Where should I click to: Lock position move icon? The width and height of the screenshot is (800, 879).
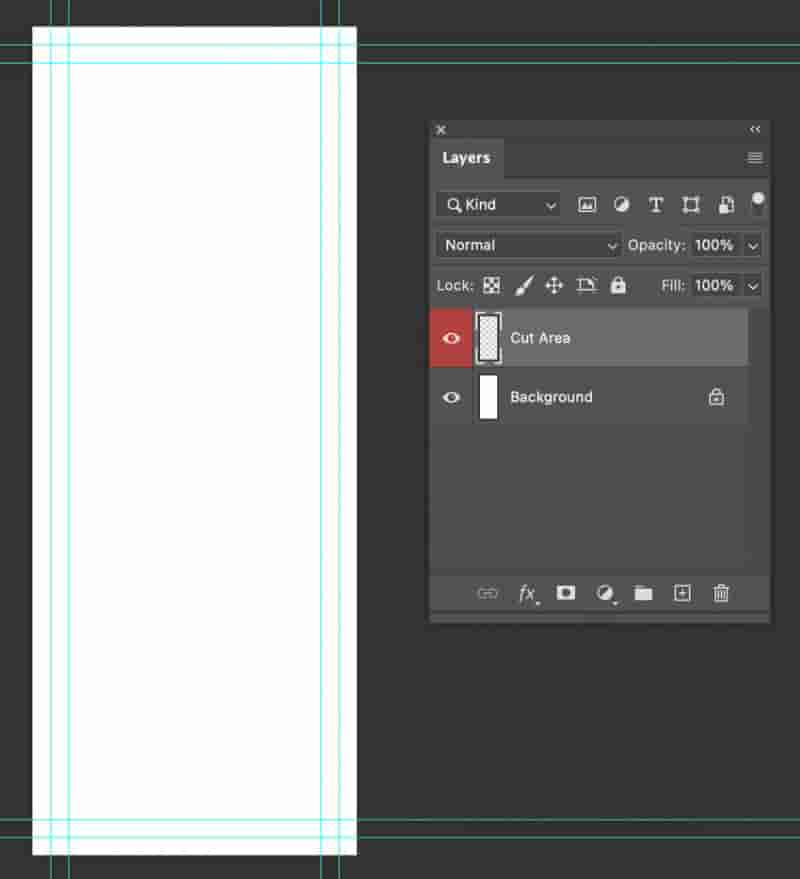pos(554,285)
